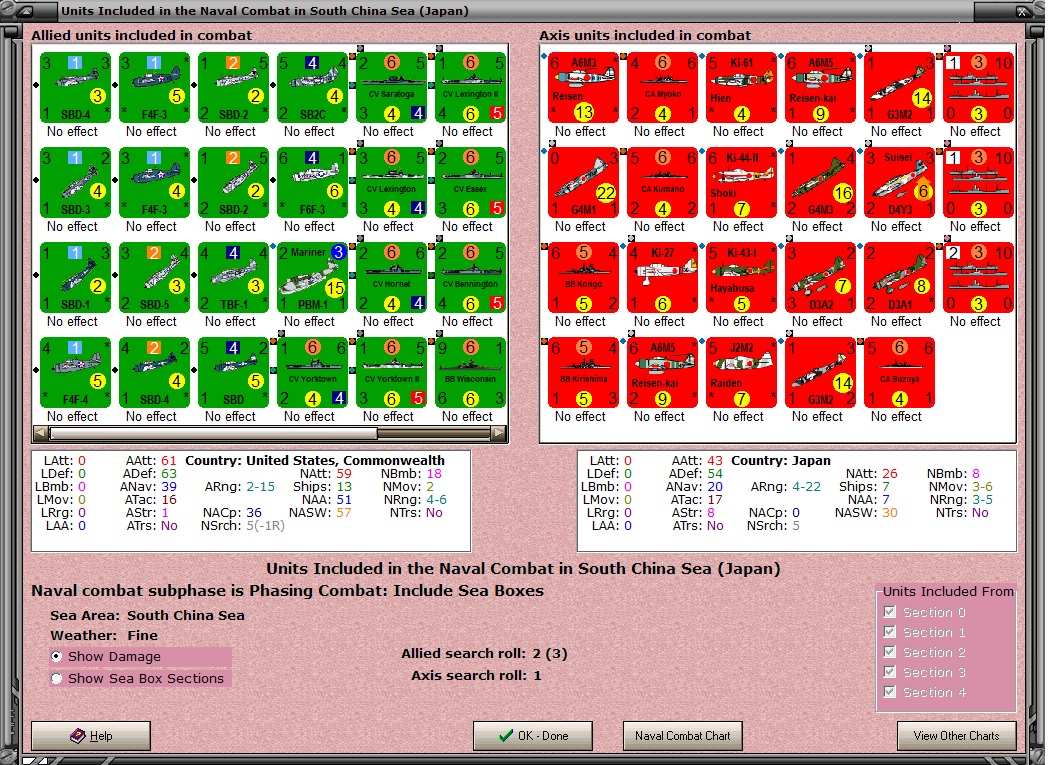
Task: Click the Ki-43-I Hayabusa fighter unit
Action: (x=741, y=278)
